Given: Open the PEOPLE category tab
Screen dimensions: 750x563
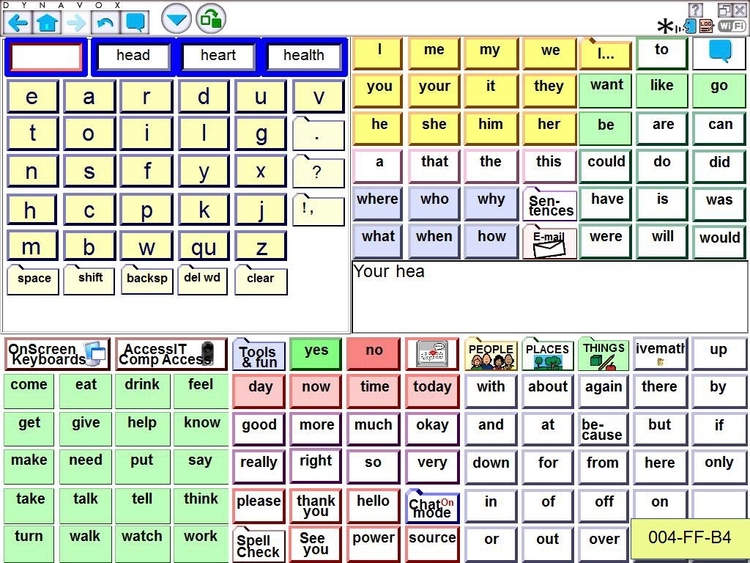Looking at the screenshot, I should [490, 354].
